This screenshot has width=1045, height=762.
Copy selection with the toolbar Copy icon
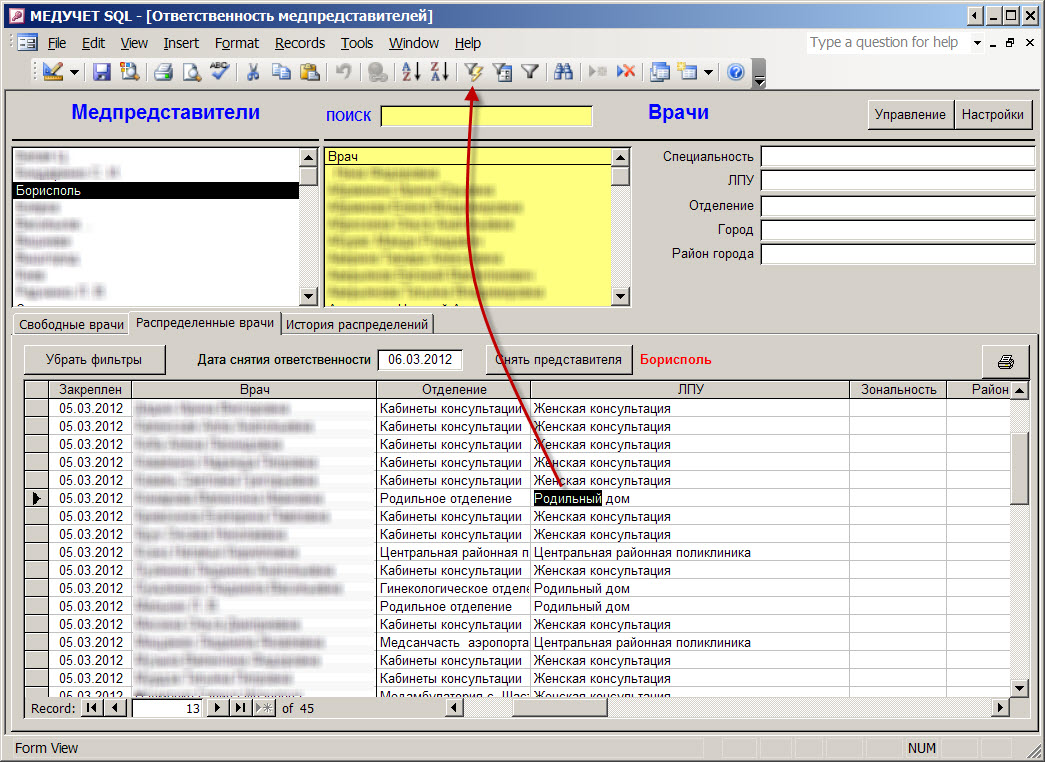tap(281, 71)
